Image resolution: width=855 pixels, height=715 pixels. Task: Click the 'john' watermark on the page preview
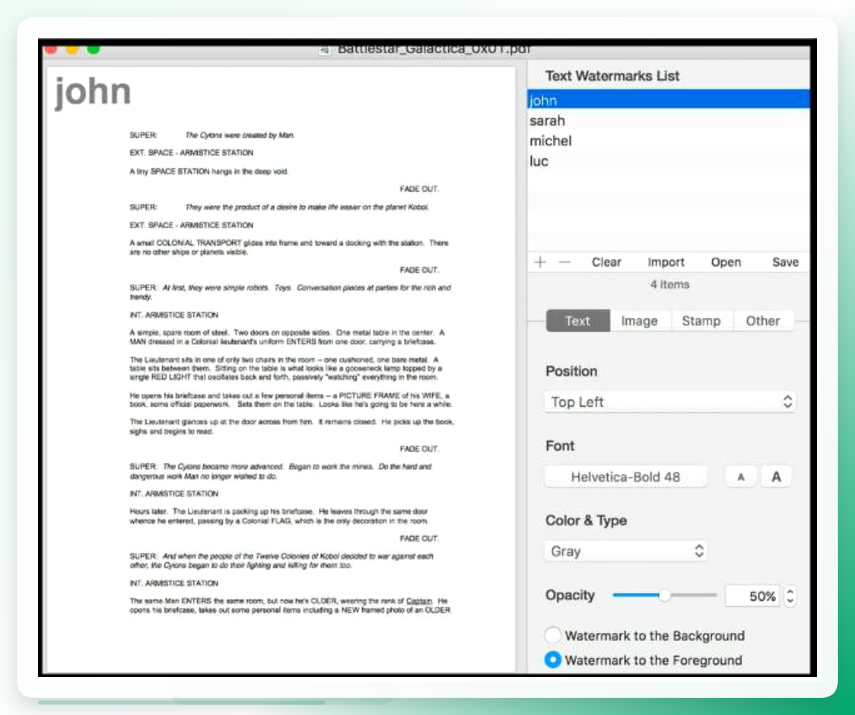point(93,92)
